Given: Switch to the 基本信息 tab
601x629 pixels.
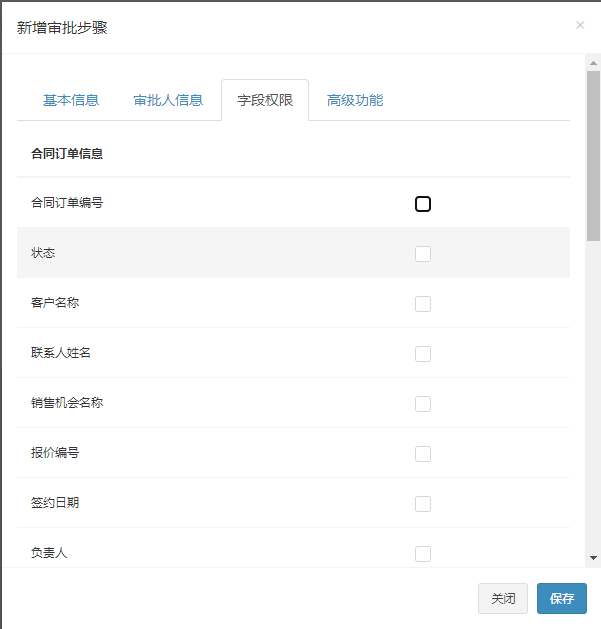Looking at the screenshot, I should click(71, 100).
